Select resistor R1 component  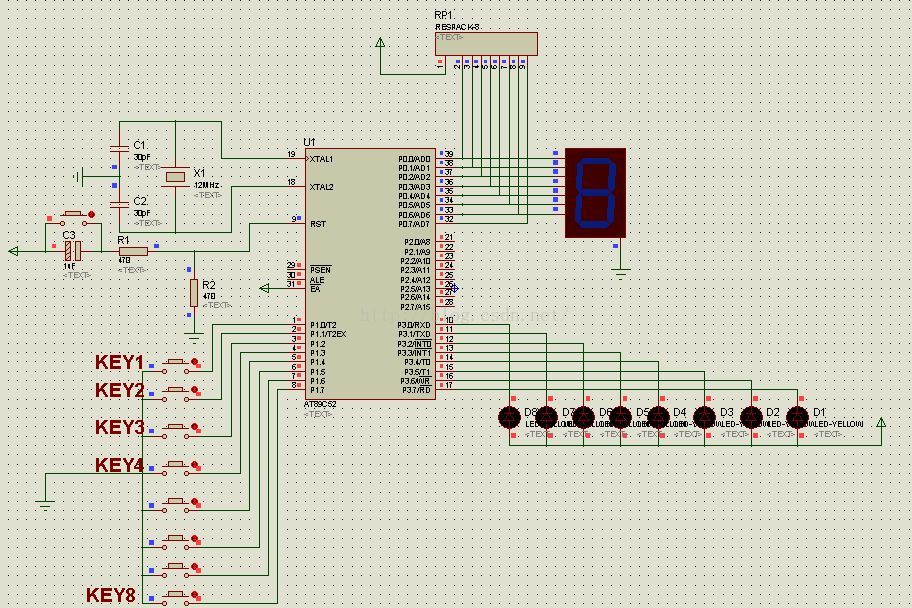[133, 251]
